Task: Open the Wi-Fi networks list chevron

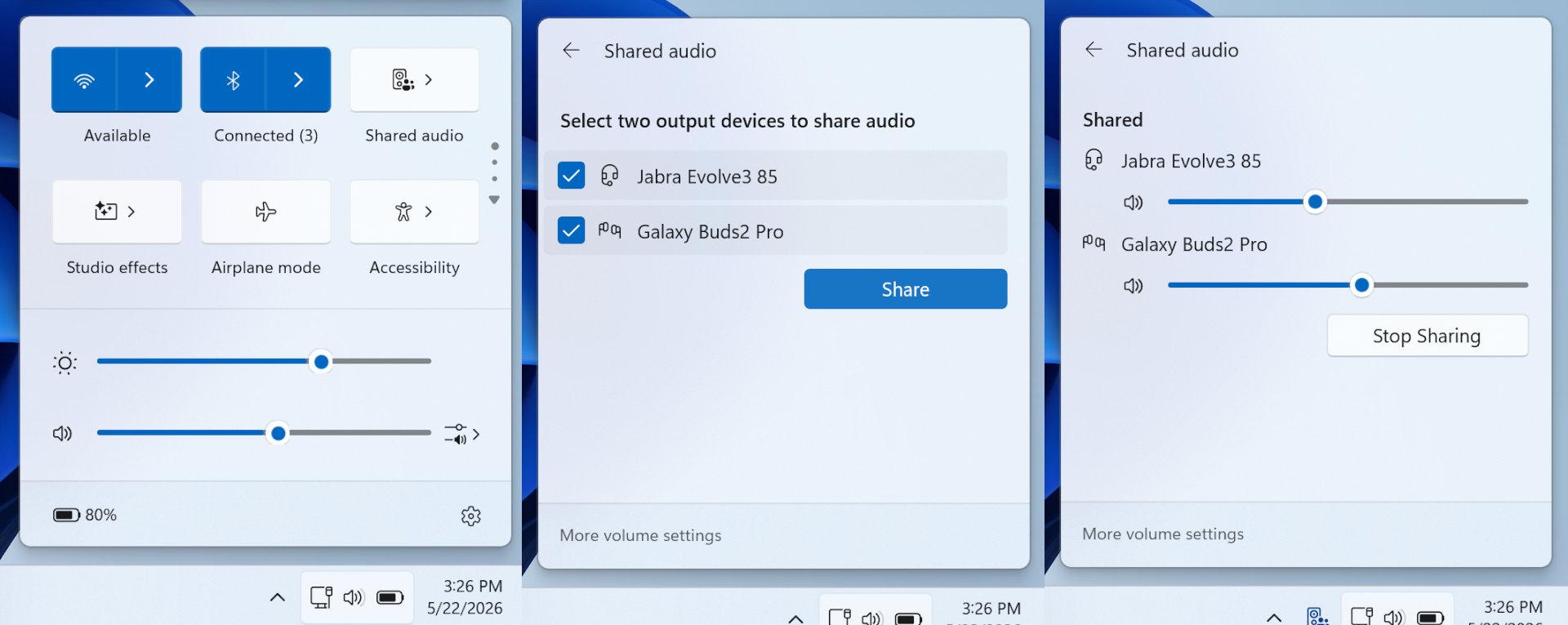Action: point(149,79)
